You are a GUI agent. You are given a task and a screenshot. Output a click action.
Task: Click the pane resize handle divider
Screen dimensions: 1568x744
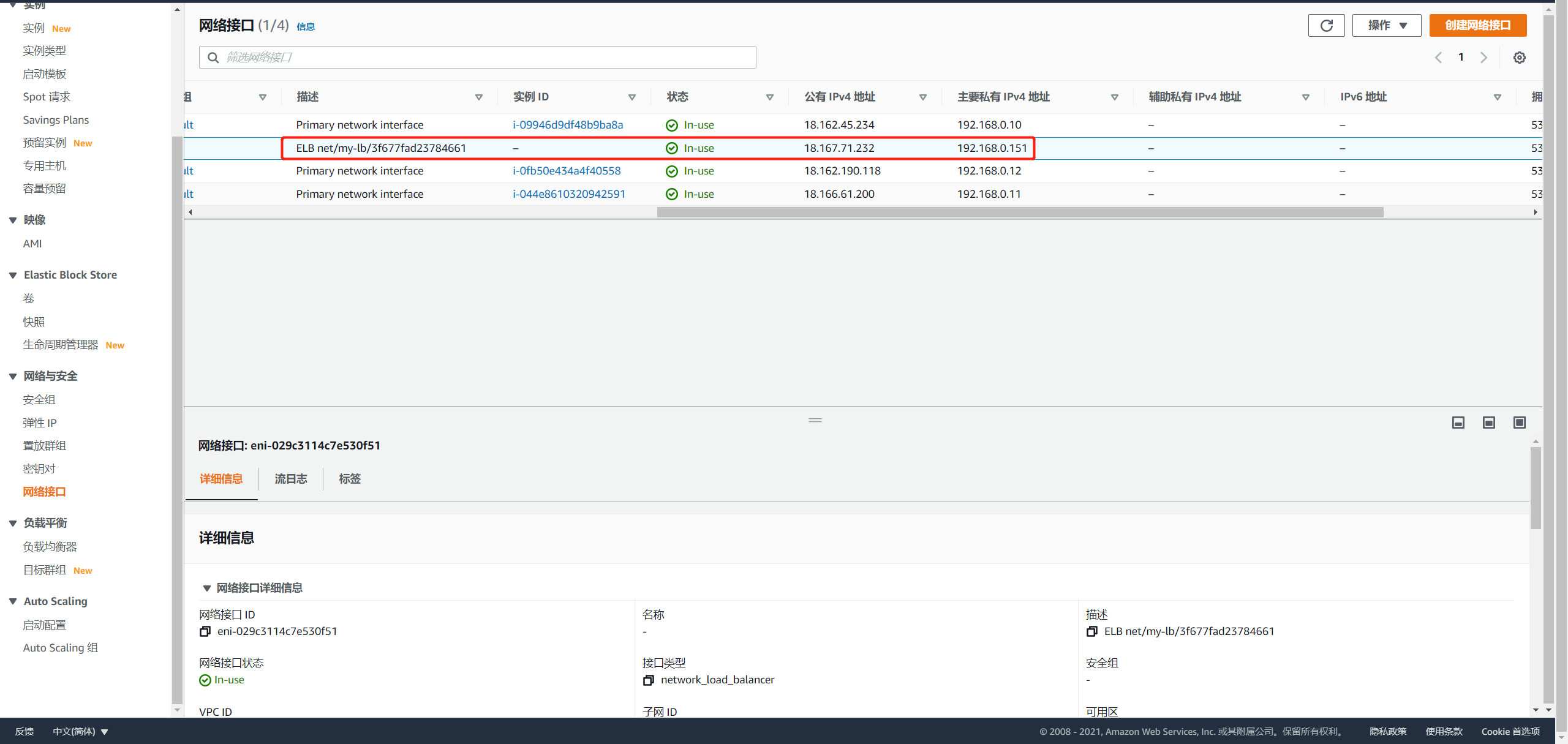[815, 420]
